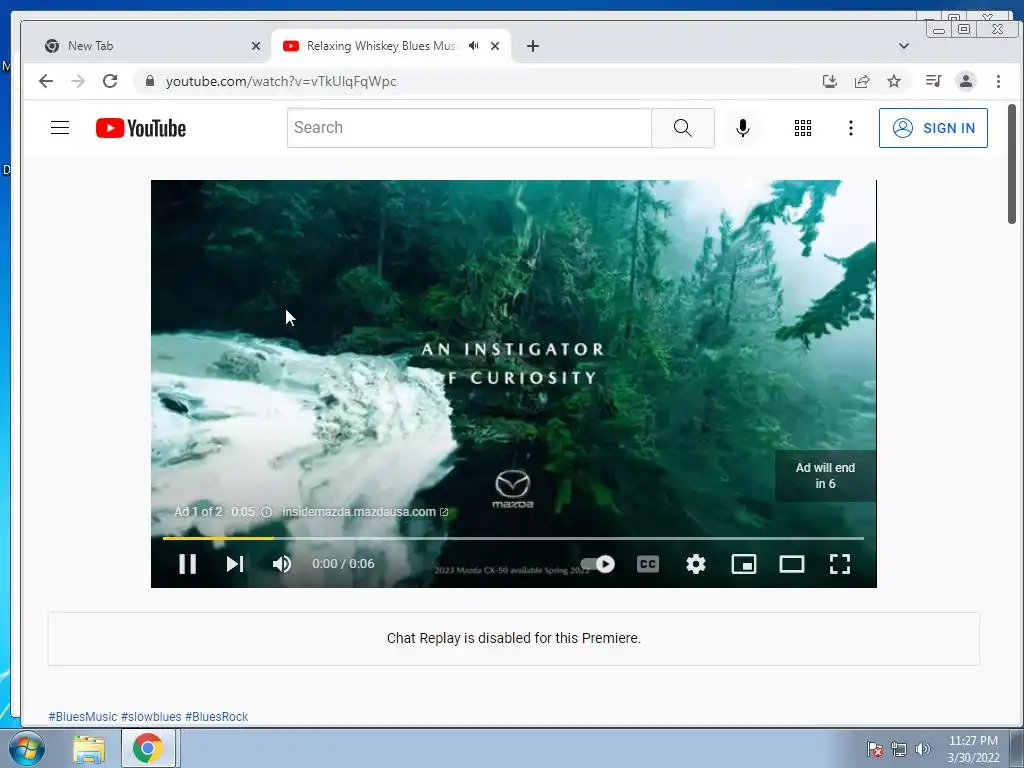The height and width of the screenshot is (768, 1024).
Task: Go back in browser history
Action: tap(46, 81)
